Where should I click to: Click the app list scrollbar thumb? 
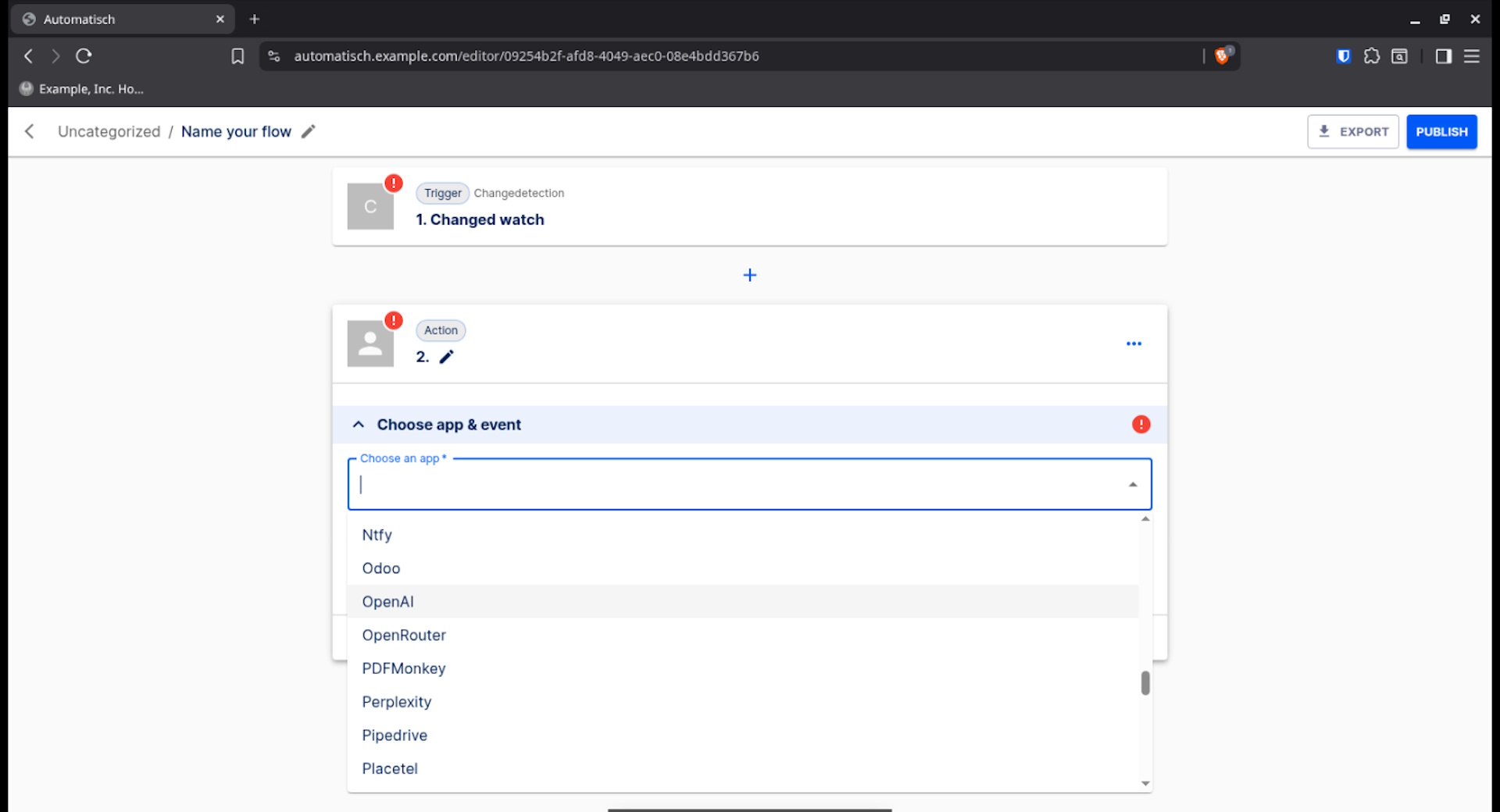(1145, 683)
